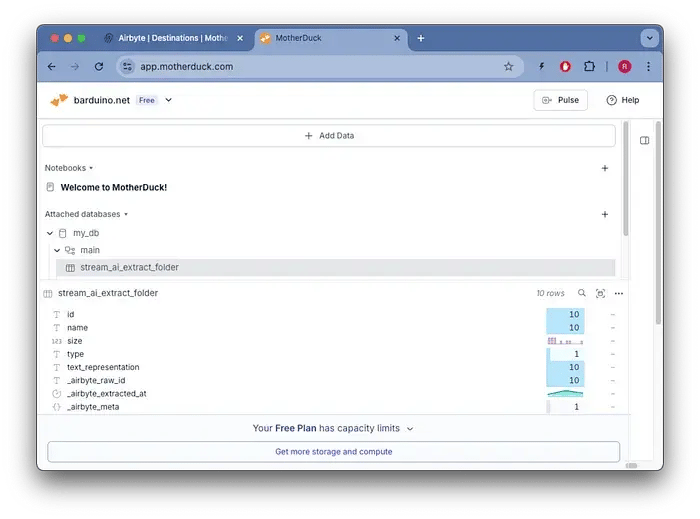Click the id distinct count bar
This screenshot has width=700, height=519.
565,314
